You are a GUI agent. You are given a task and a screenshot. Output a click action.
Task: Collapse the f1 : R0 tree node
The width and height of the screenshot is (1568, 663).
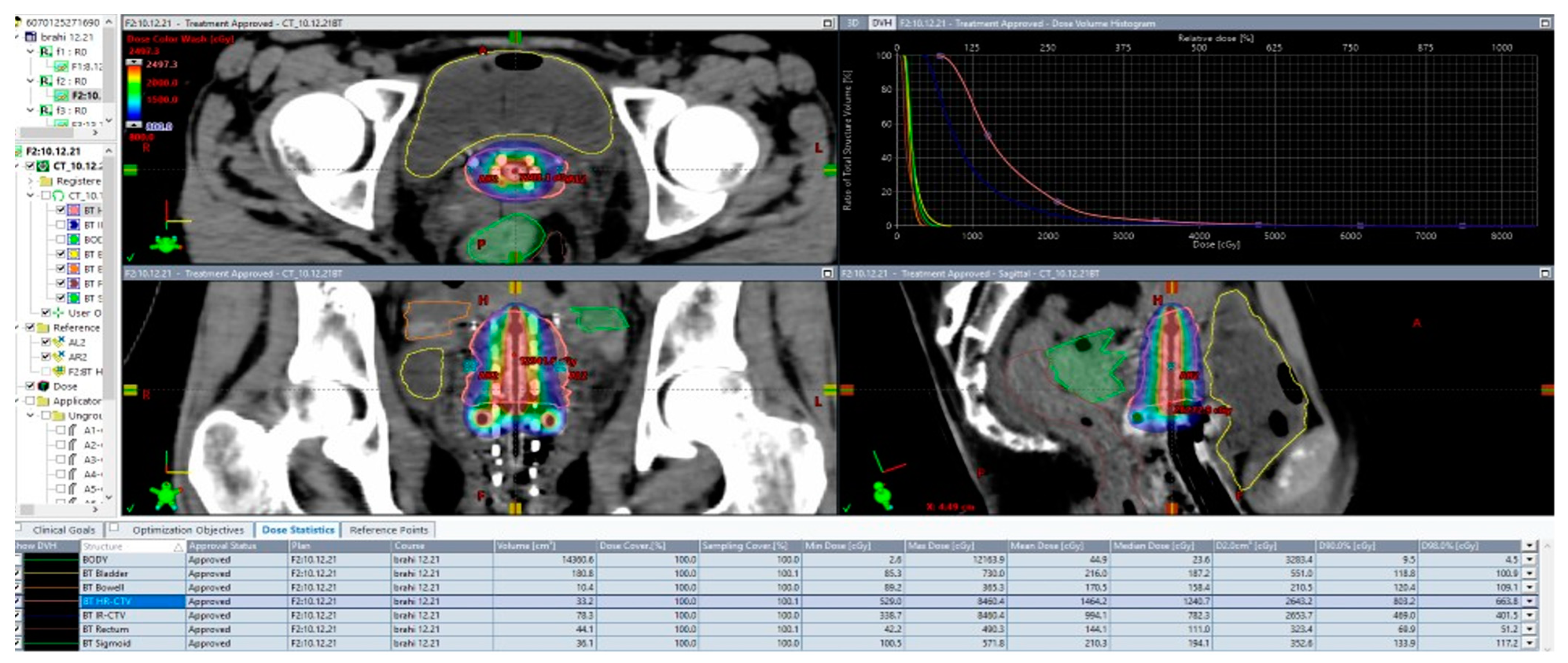(30, 52)
